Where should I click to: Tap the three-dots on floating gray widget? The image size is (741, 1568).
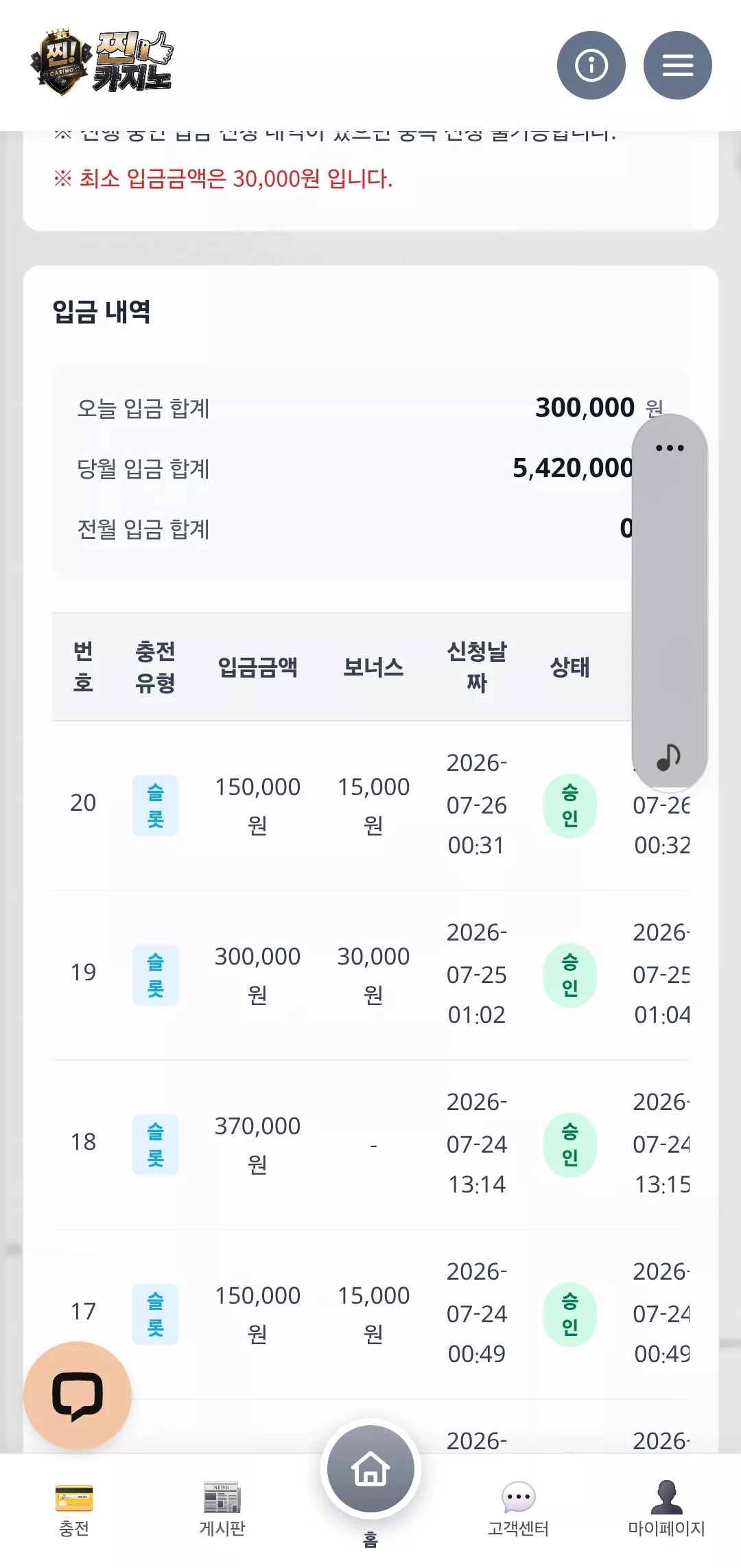[x=670, y=448]
